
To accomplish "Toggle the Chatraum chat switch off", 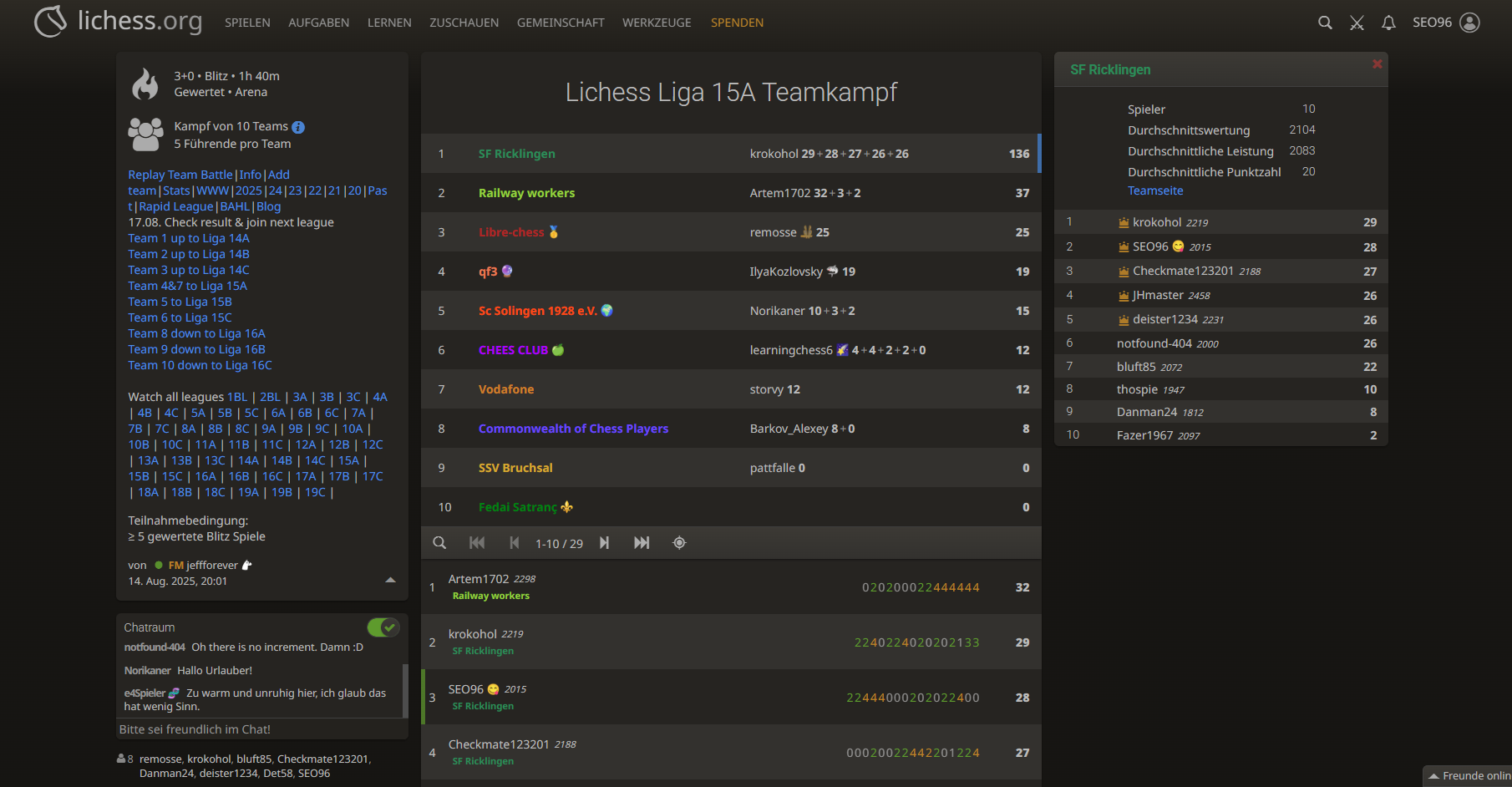I will coord(383,627).
